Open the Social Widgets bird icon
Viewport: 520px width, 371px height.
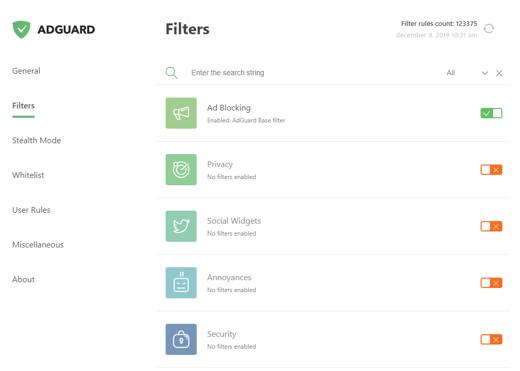[181, 226]
